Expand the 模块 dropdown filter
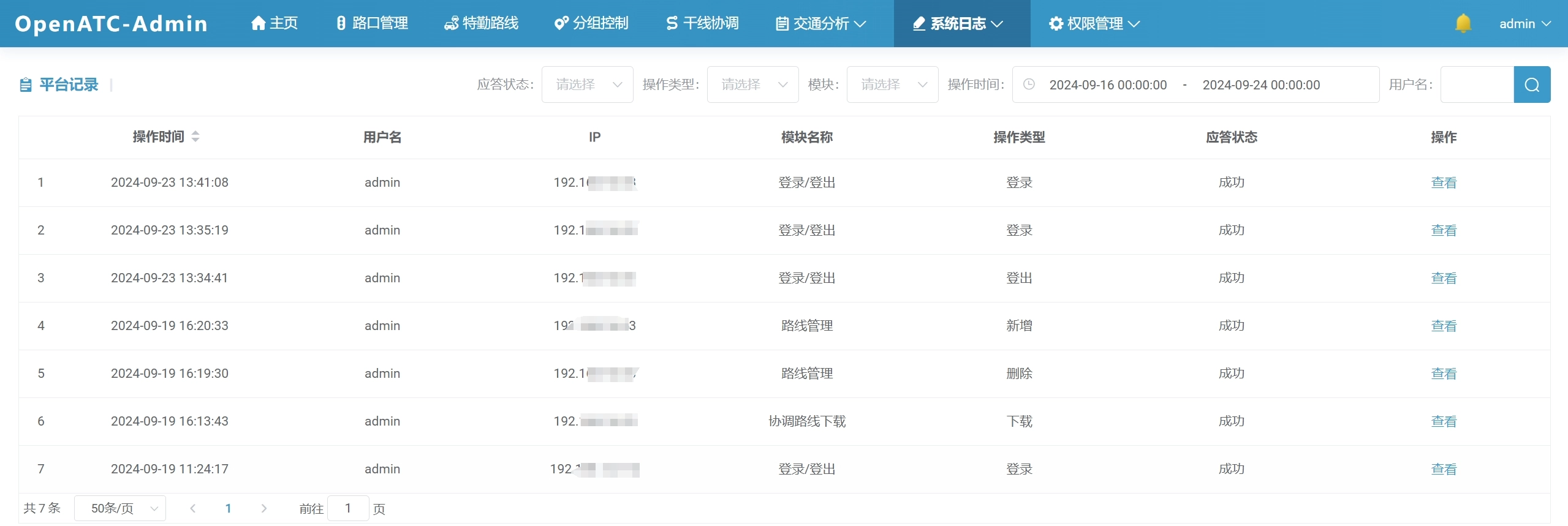Image resolution: width=1568 pixels, height=526 pixels. tap(892, 85)
